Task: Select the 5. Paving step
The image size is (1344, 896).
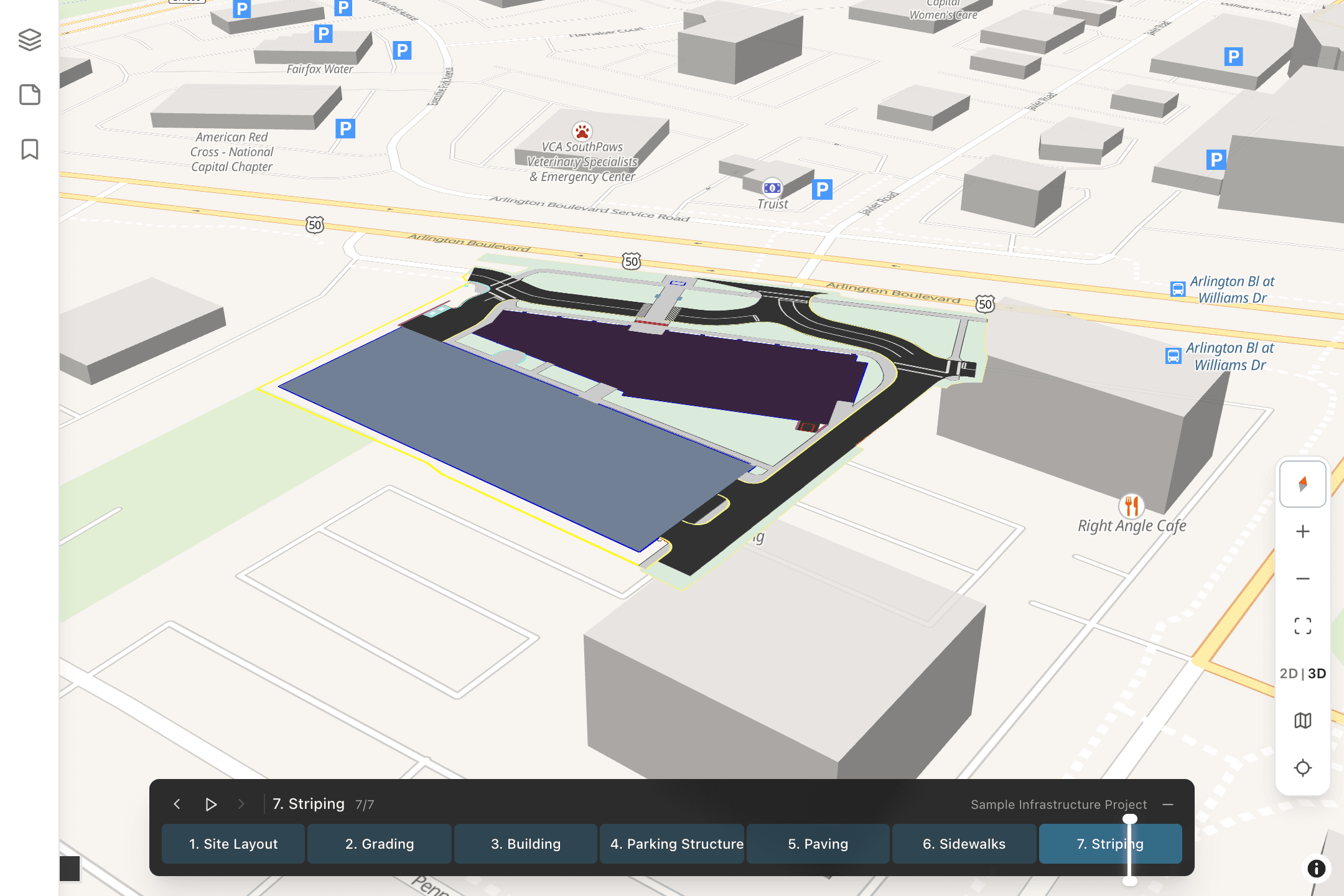Action: tap(818, 844)
